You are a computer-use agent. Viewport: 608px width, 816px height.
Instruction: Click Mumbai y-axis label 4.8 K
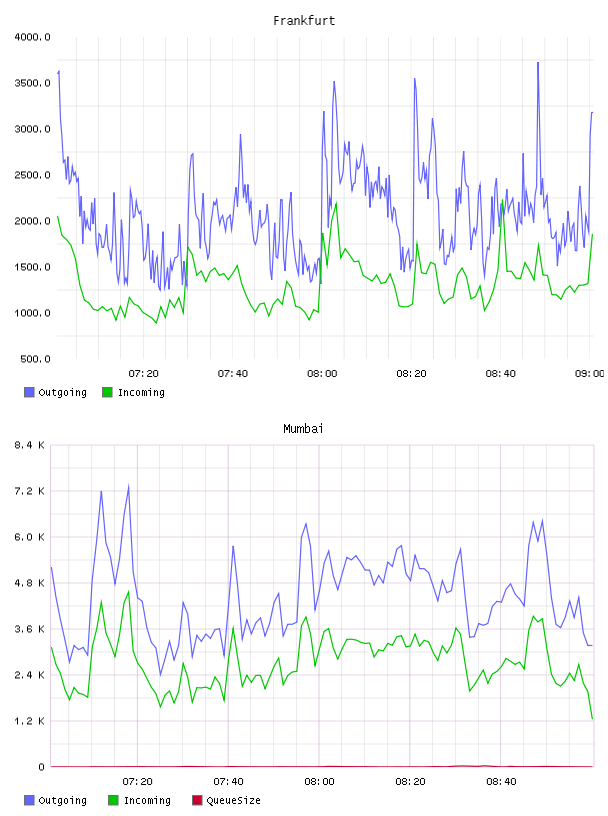point(30,583)
